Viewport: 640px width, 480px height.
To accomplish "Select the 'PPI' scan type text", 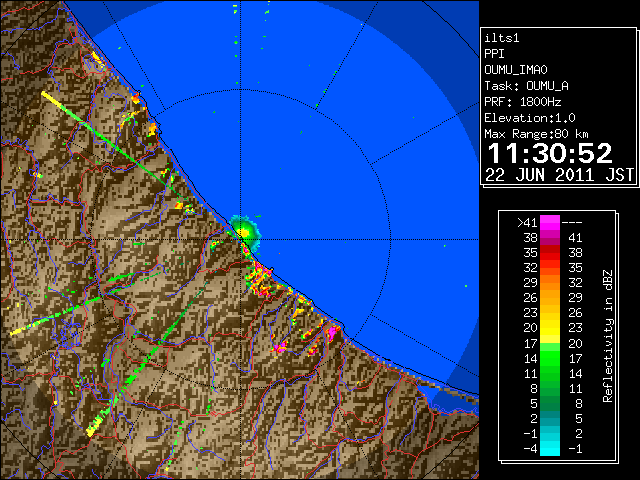I will (x=494, y=54).
